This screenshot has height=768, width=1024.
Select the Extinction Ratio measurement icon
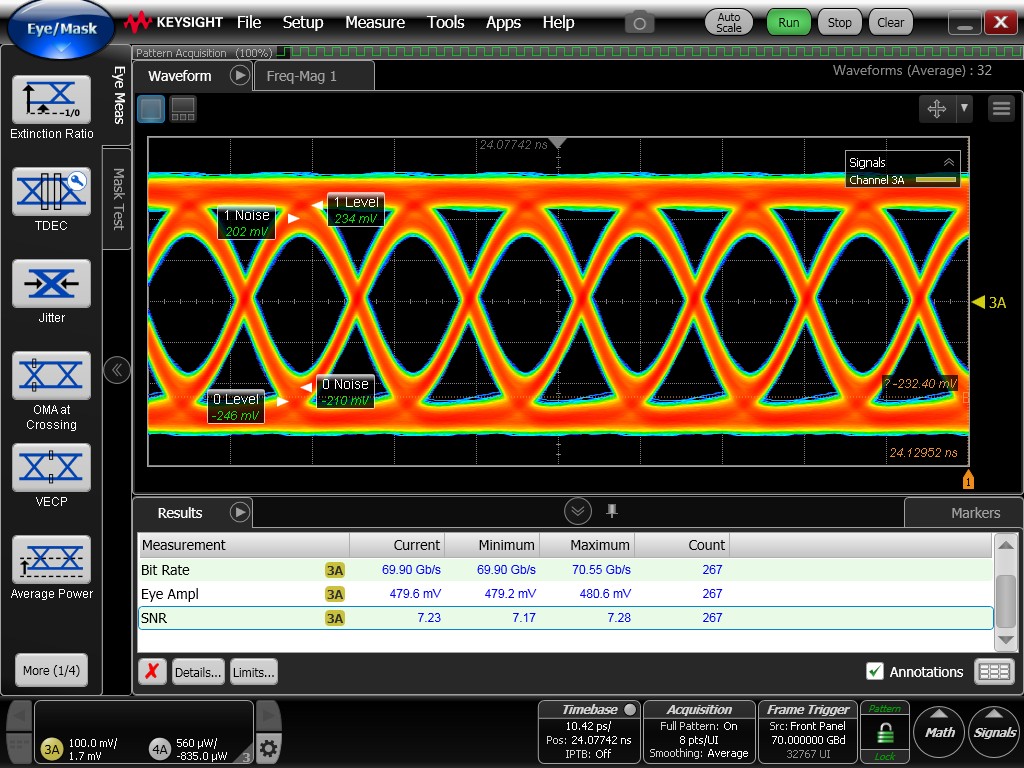pos(51,100)
